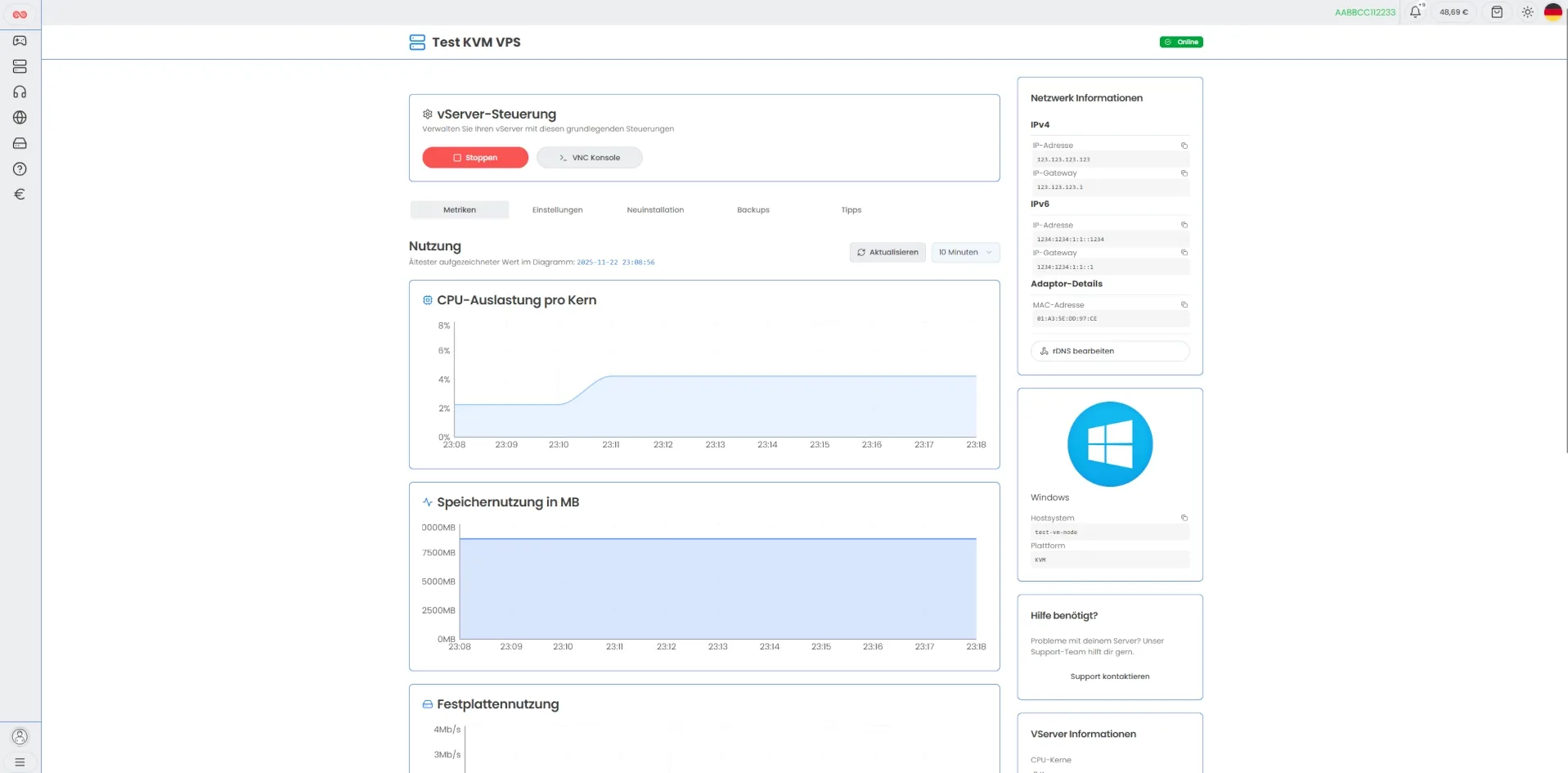This screenshot has width=1568, height=773.
Task: Click rDNS bearbeiten button
Action: pyautogui.click(x=1110, y=351)
